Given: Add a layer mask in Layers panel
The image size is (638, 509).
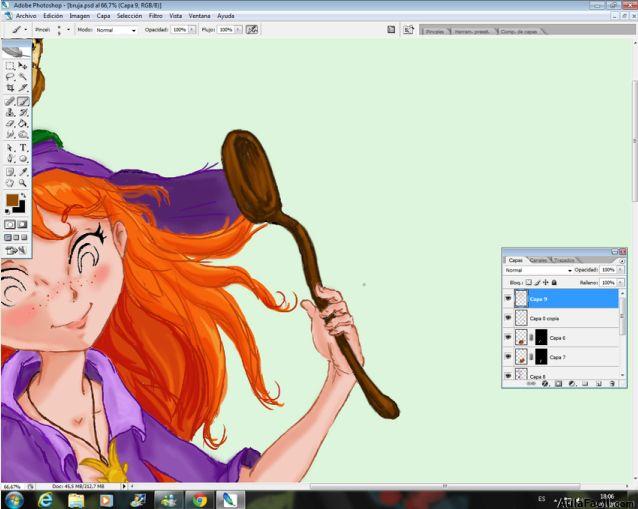Looking at the screenshot, I should pyautogui.click(x=558, y=384).
